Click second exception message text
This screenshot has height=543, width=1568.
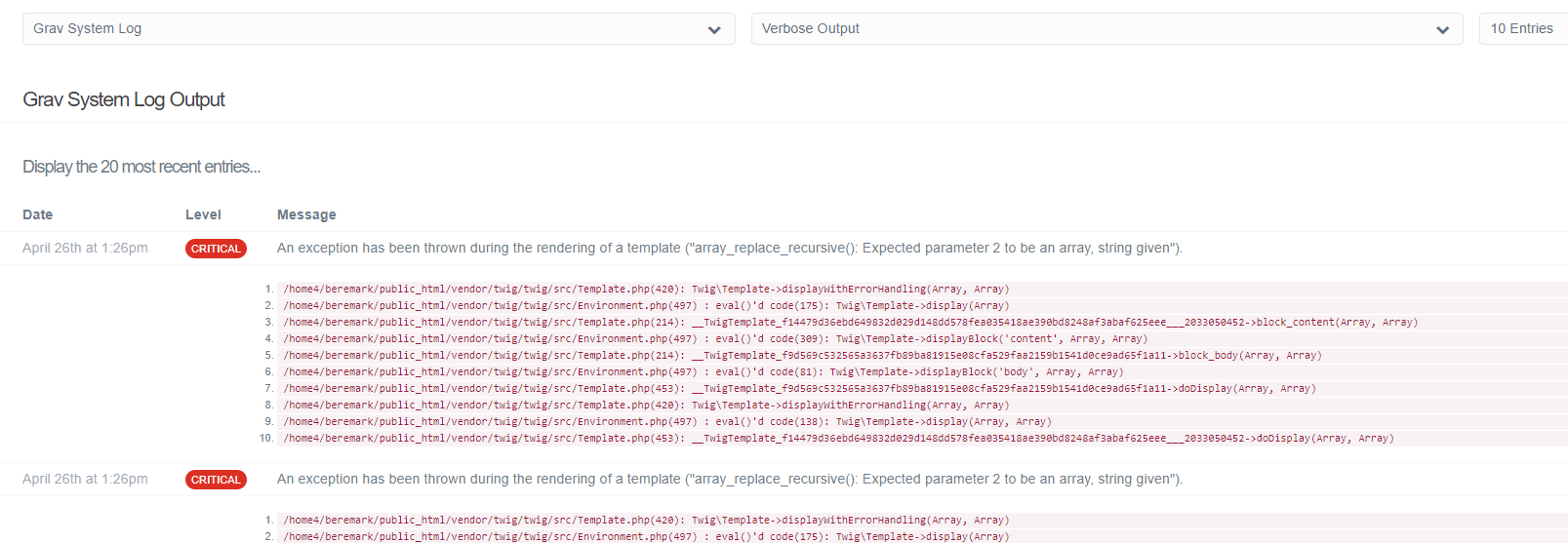pos(730,479)
